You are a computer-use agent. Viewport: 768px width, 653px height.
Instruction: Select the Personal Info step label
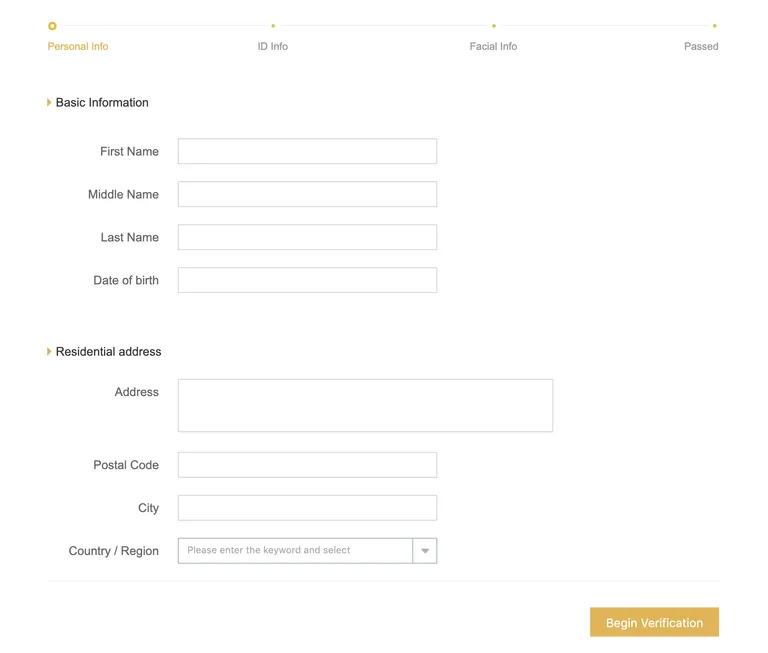click(78, 47)
